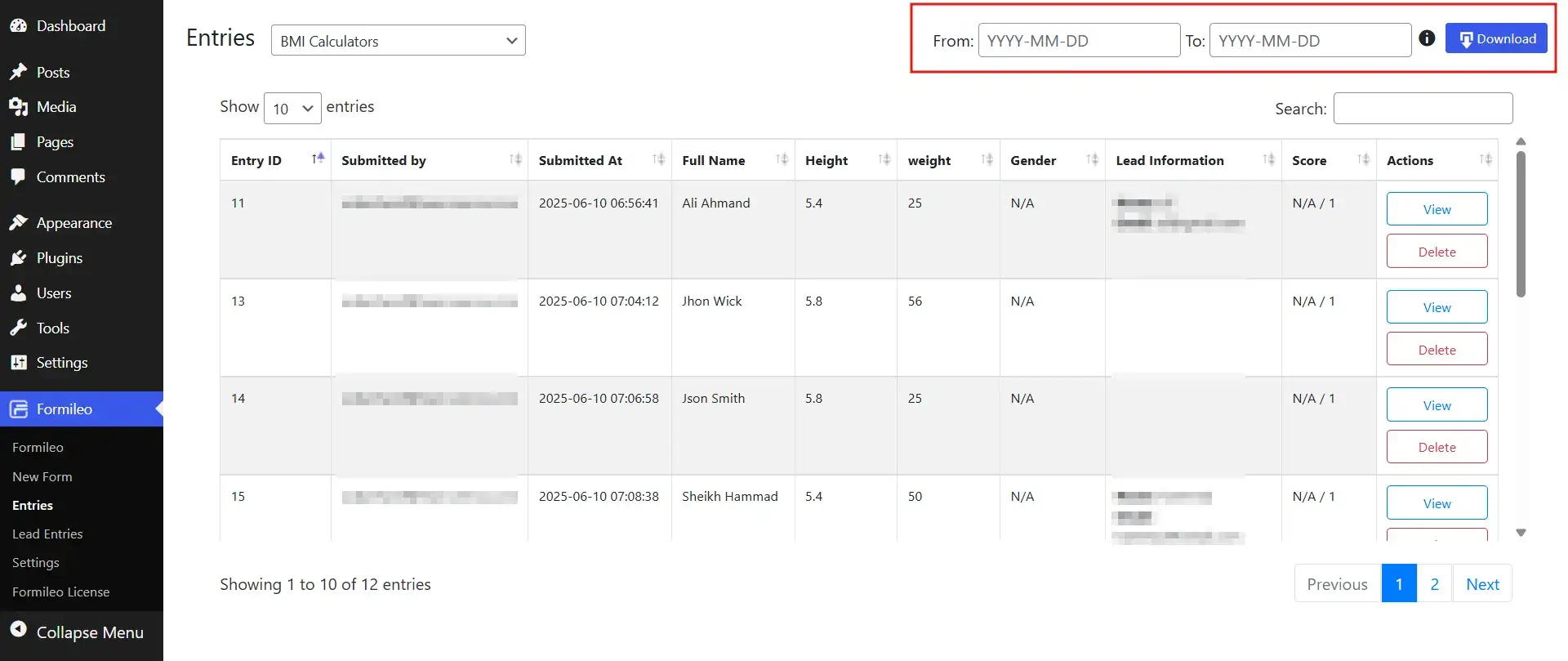Click the Dashboard gauge icon
Image resolution: width=1568 pixels, height=661 pixels.
pyautogui.click(x=18, y=26)
